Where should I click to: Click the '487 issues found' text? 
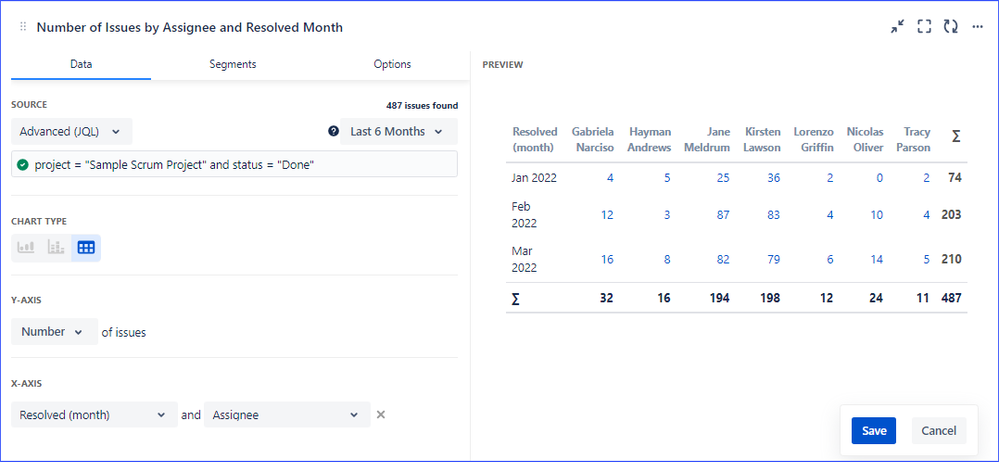pyautogui.click(x=422, y=106)
